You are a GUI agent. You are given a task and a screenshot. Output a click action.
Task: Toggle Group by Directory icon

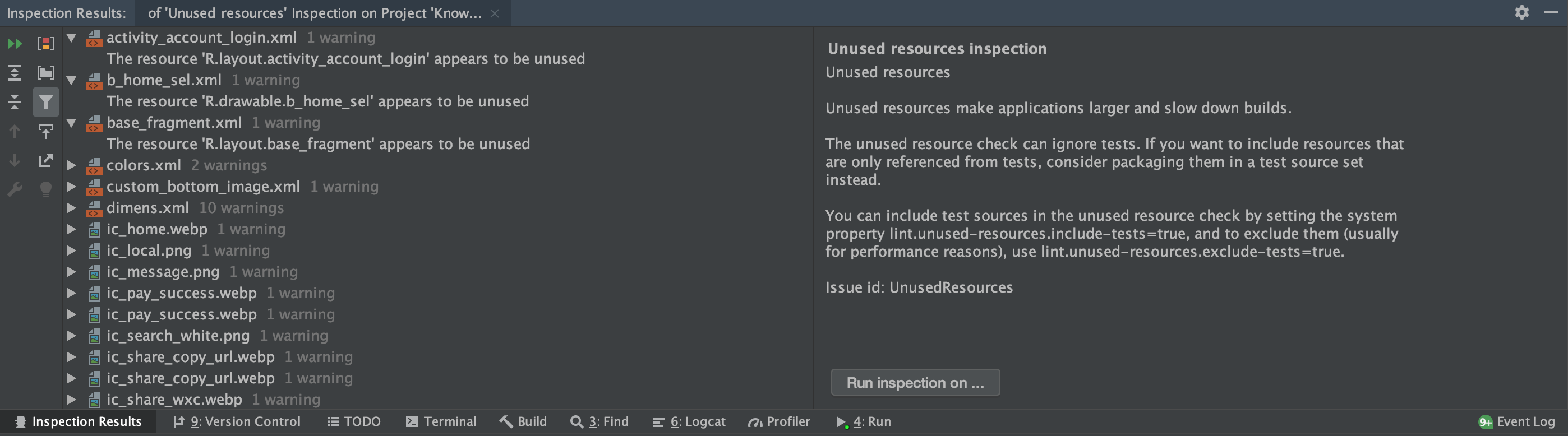click(x=45, y=73)
